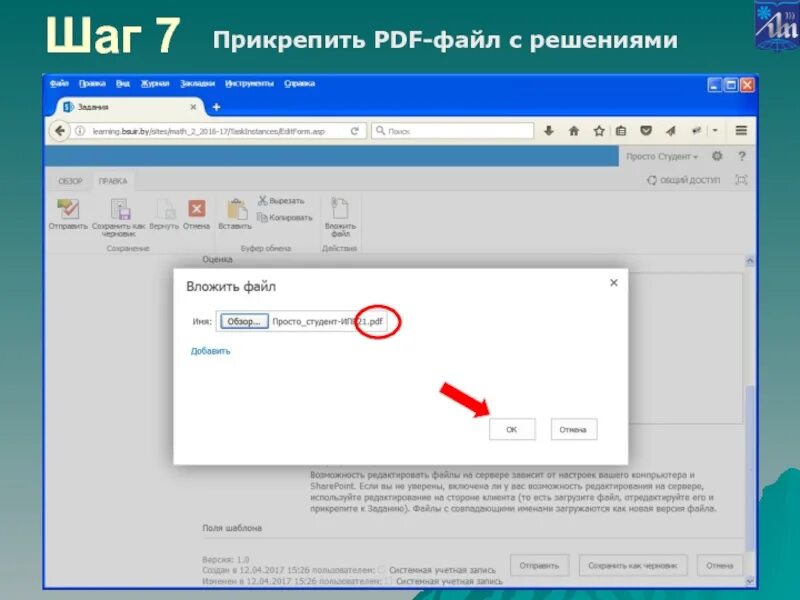Click the file name field with the .pdf file
The image size is (800, 600).
coord(302,321)
